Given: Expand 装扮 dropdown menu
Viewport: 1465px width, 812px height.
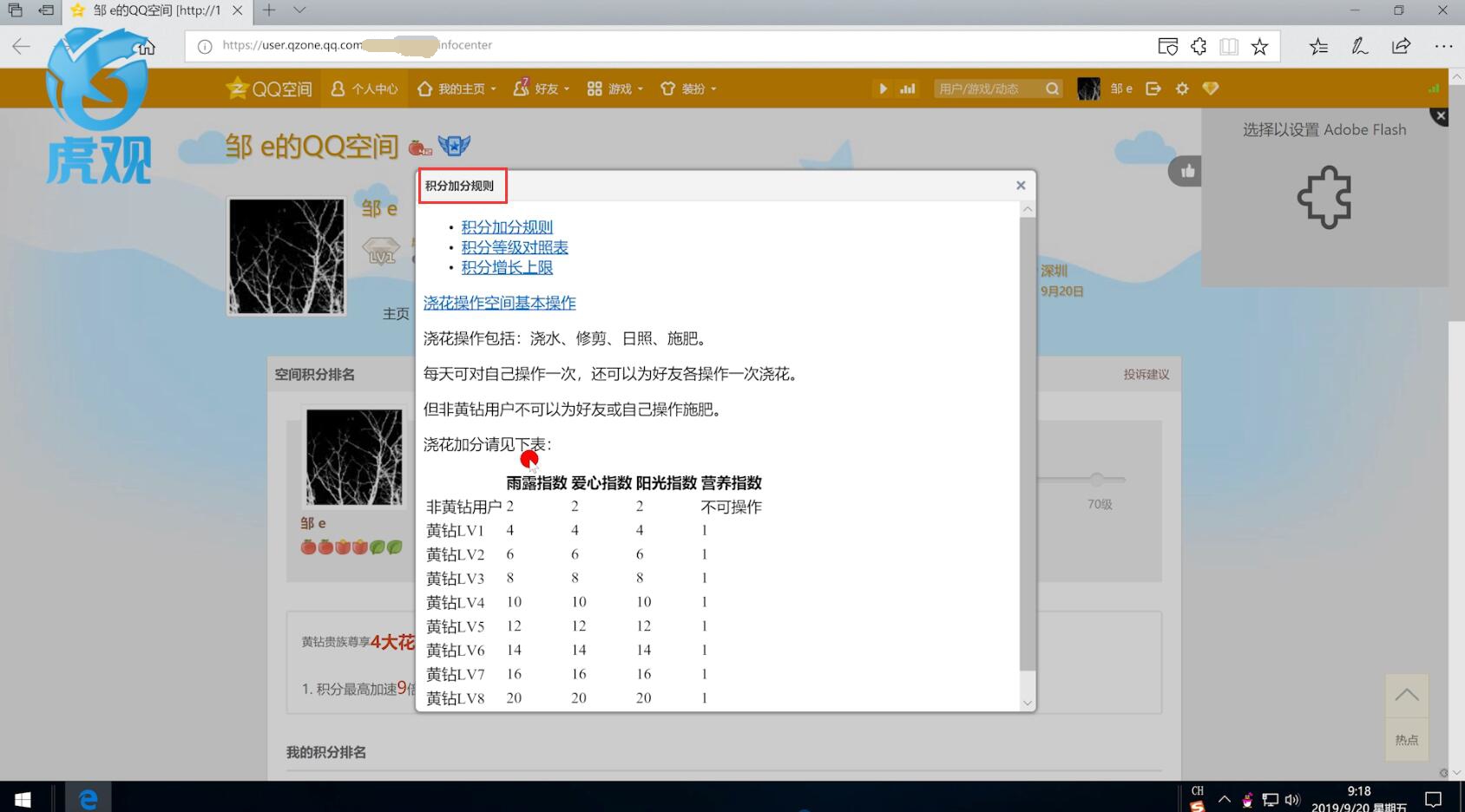Looking at the screenshot, I should pos(689,88).
